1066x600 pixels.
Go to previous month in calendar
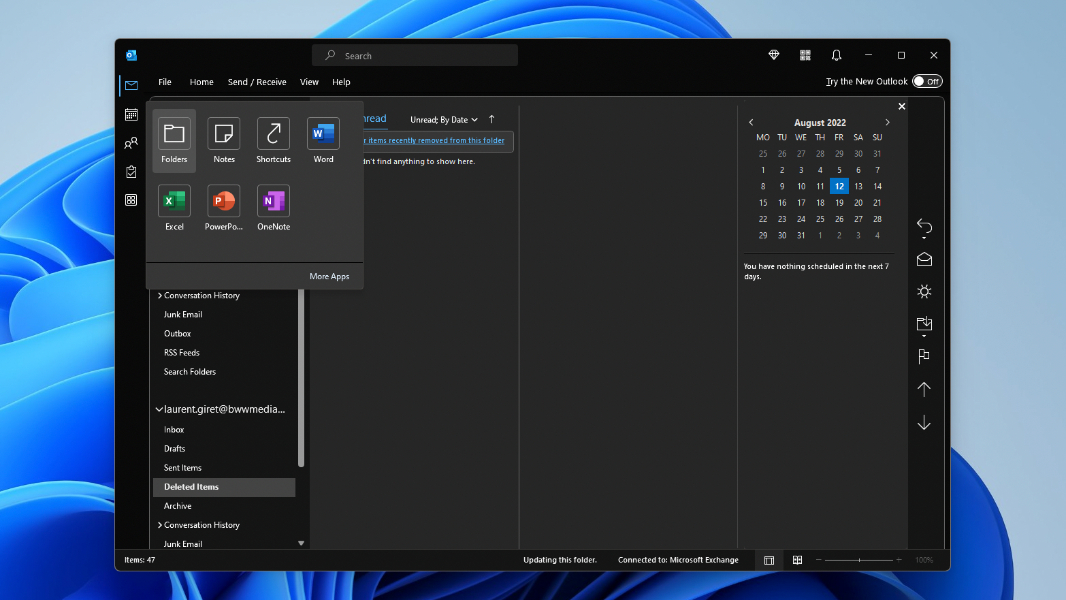click(x=751, y=122)
